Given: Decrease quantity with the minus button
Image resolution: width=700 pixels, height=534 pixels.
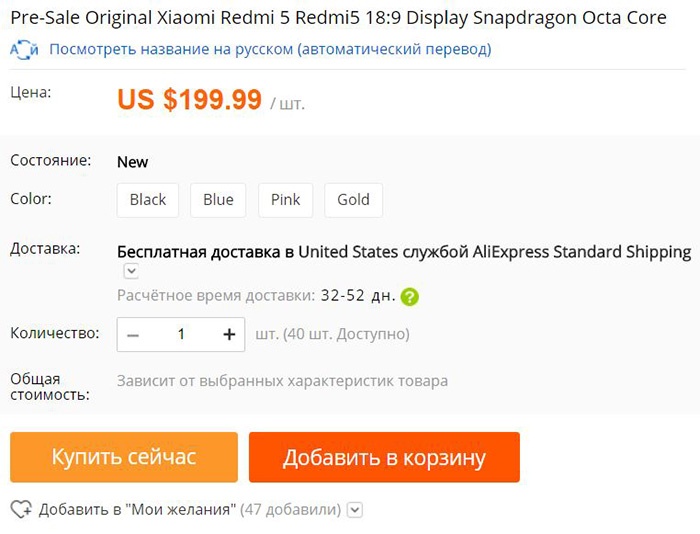Looking at the screenshot, I should pos(133,335).
